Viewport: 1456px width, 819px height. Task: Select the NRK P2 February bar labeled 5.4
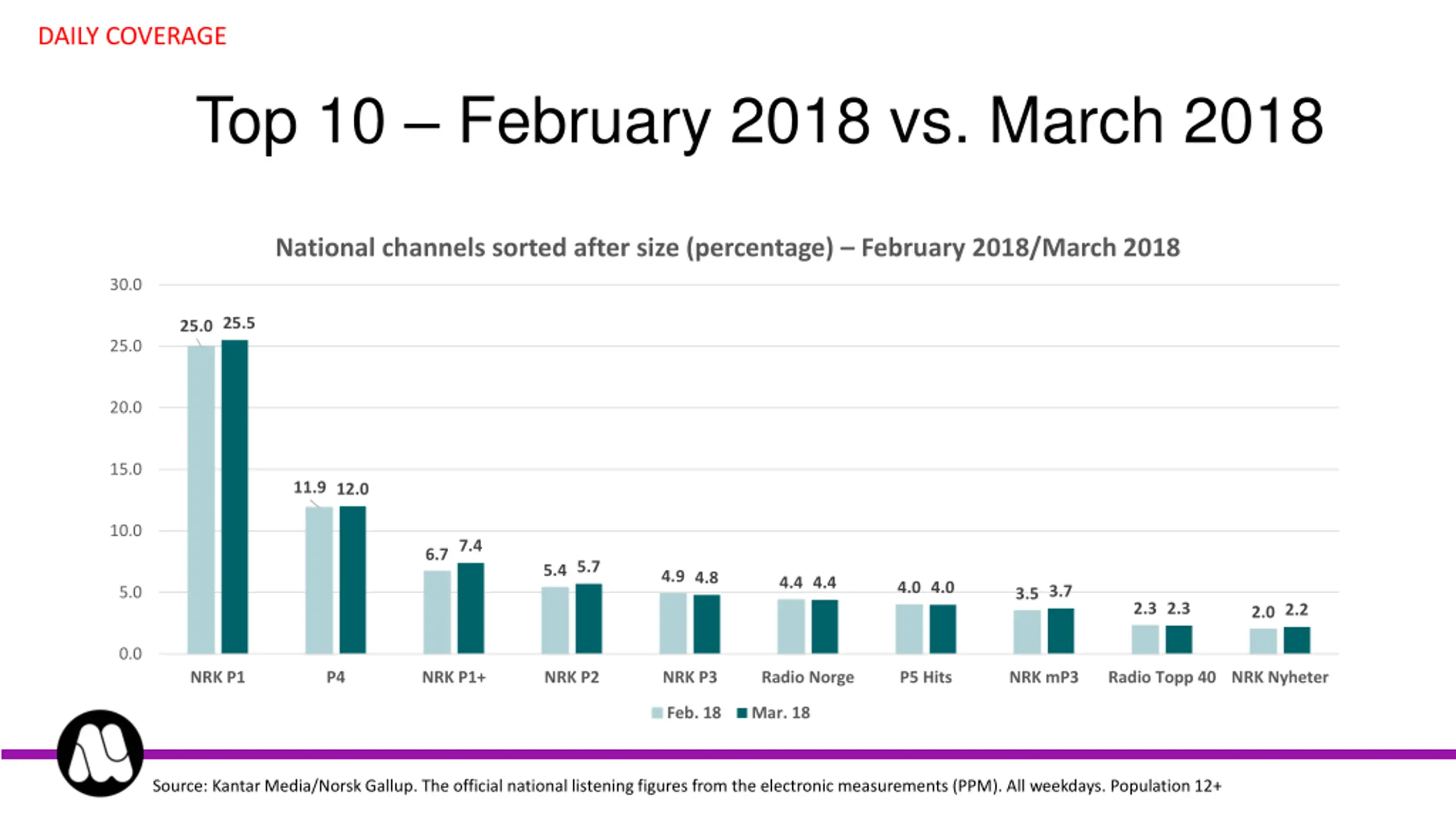[555, 620]
